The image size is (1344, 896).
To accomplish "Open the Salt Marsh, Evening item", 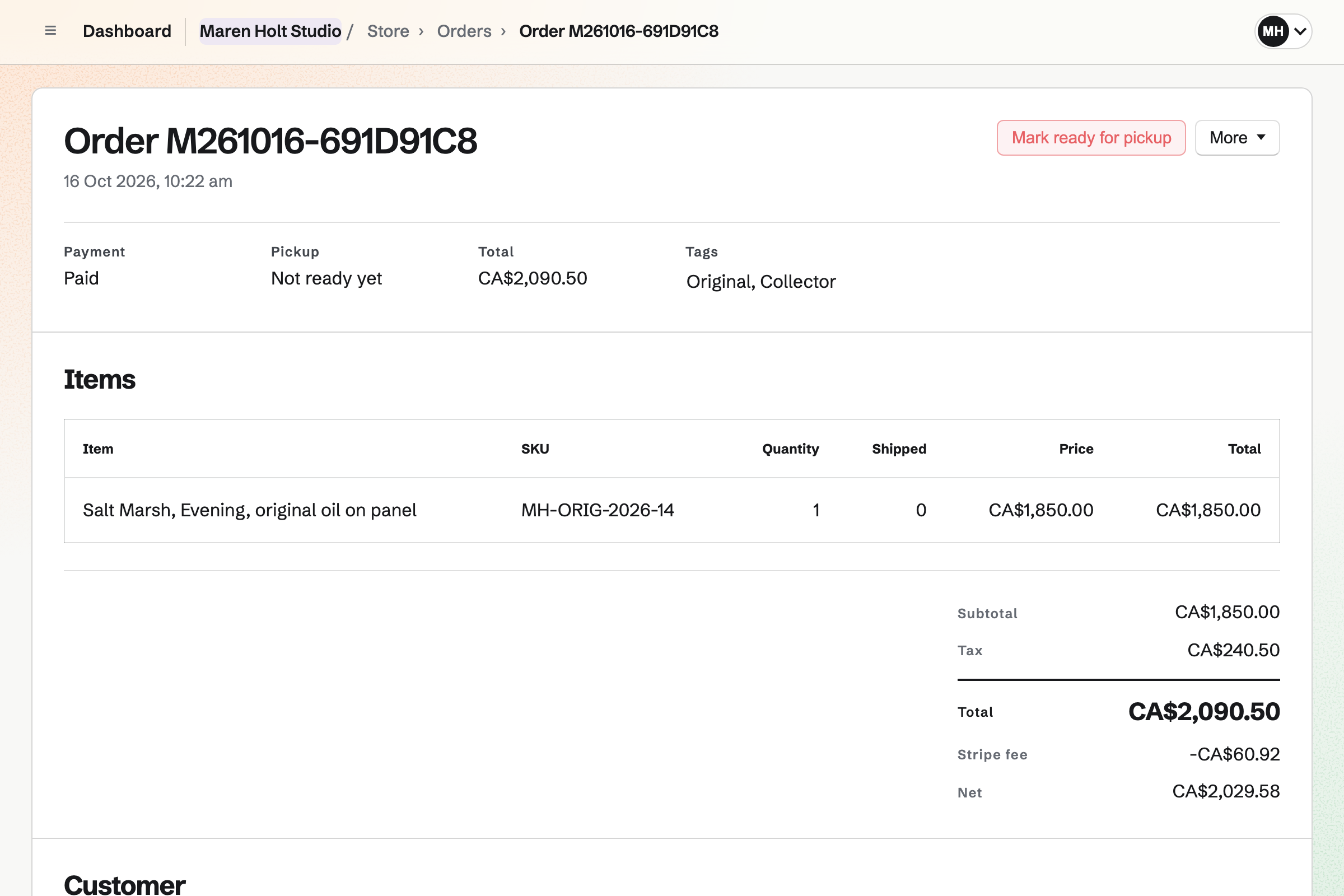I will (250, 510).
